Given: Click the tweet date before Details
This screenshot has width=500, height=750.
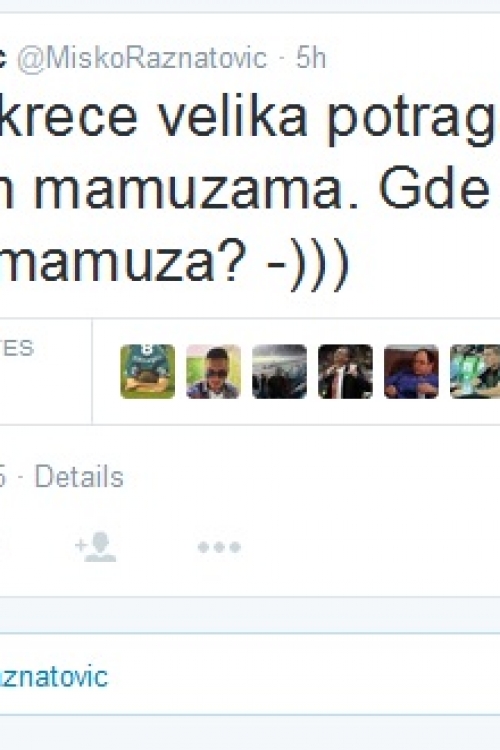Looking at the screenshot, I should pos(3,477).
